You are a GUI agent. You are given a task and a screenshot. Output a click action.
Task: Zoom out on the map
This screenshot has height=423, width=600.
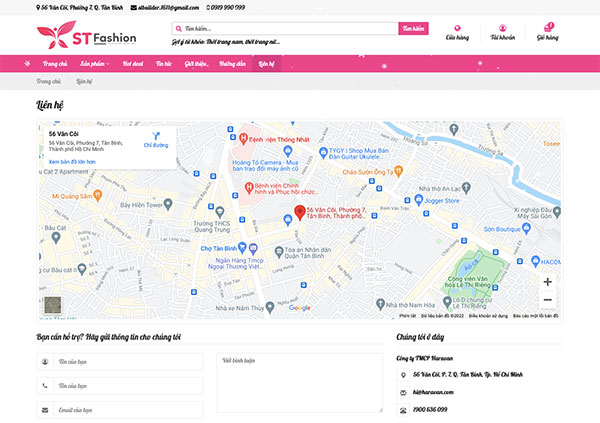click(x=548, y=299)
